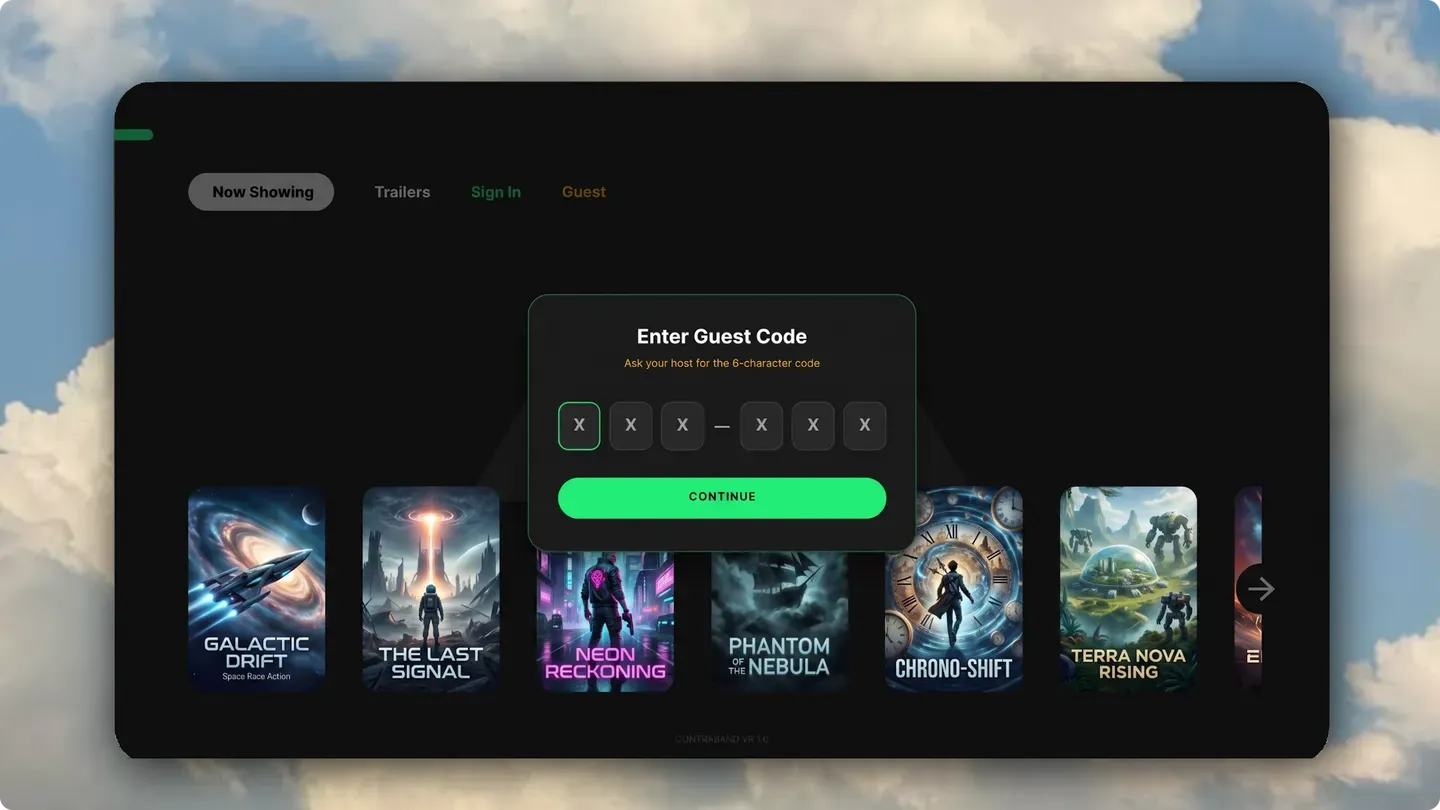
Task: Select Phantom of the Nebula poster
Action: pyautogui.click(x=780, y=621)
